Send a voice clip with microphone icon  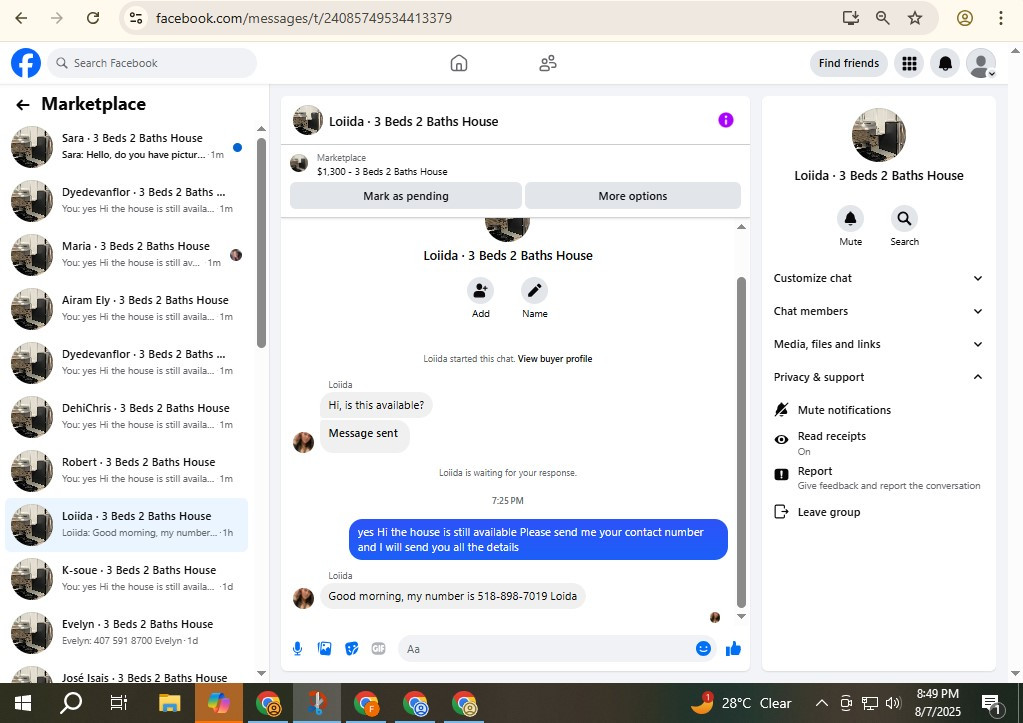pyautogui.click(x=298, y=649)
